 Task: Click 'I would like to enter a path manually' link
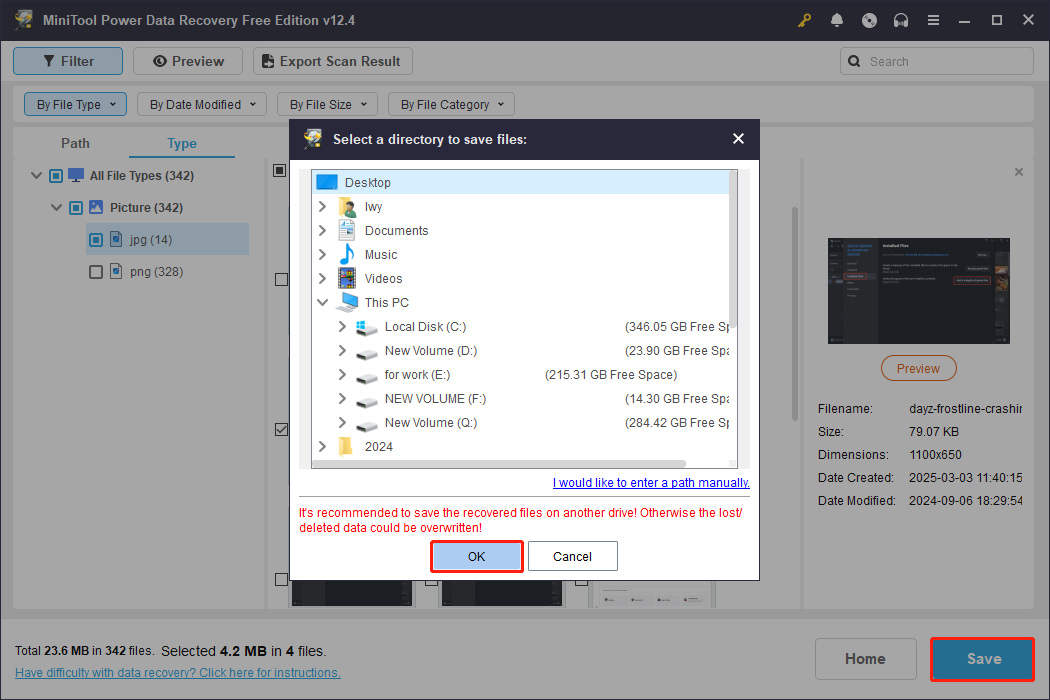(x=651, y=482)
